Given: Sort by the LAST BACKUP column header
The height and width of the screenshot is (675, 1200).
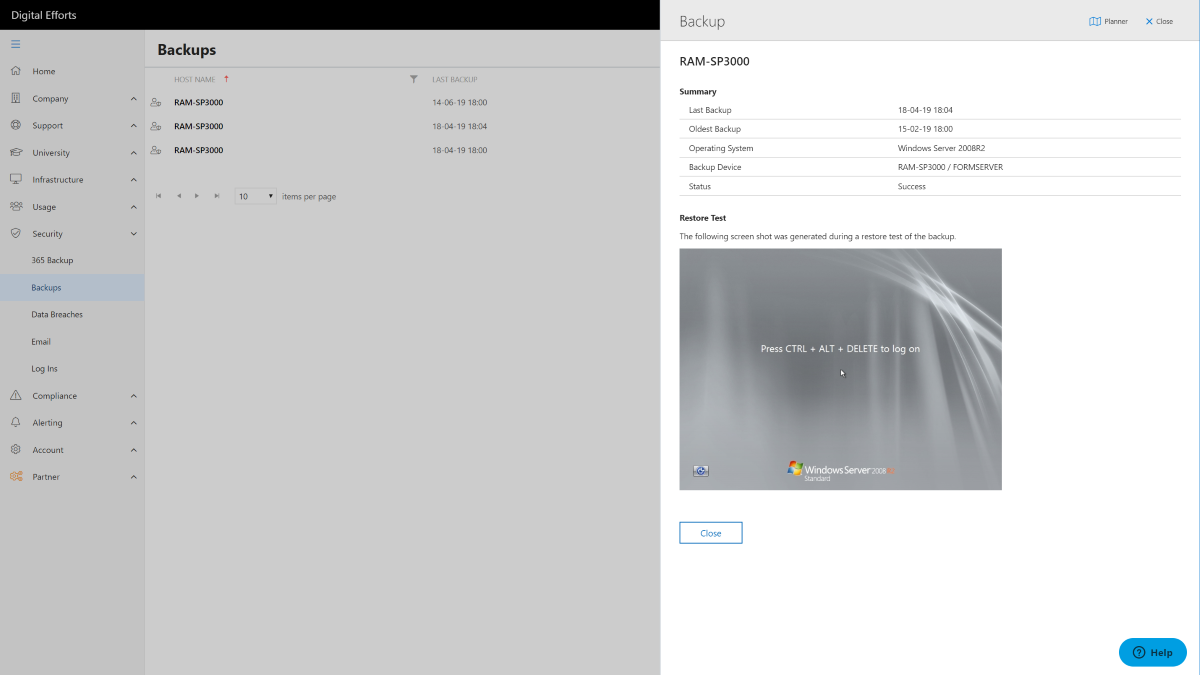Looking at the screenshot, I should pyautogui.click(x=455, y=79).
